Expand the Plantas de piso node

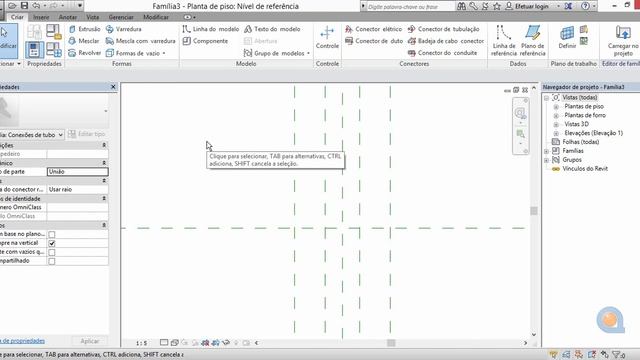click(x=556, y=107)
